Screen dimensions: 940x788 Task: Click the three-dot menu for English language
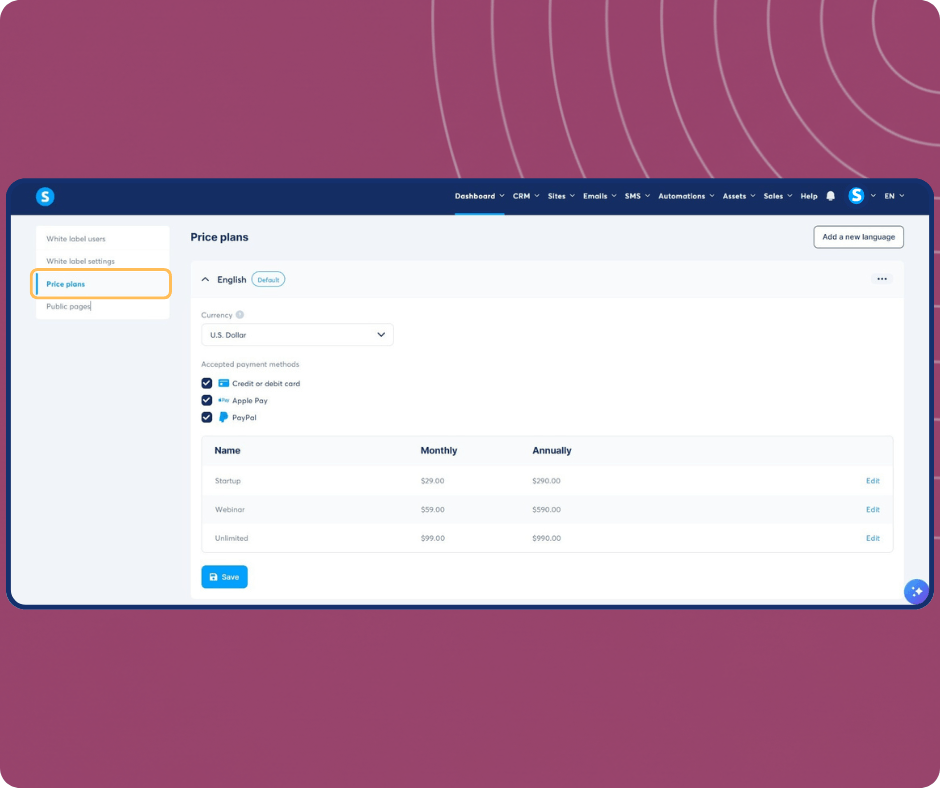[x=881, y=279]
